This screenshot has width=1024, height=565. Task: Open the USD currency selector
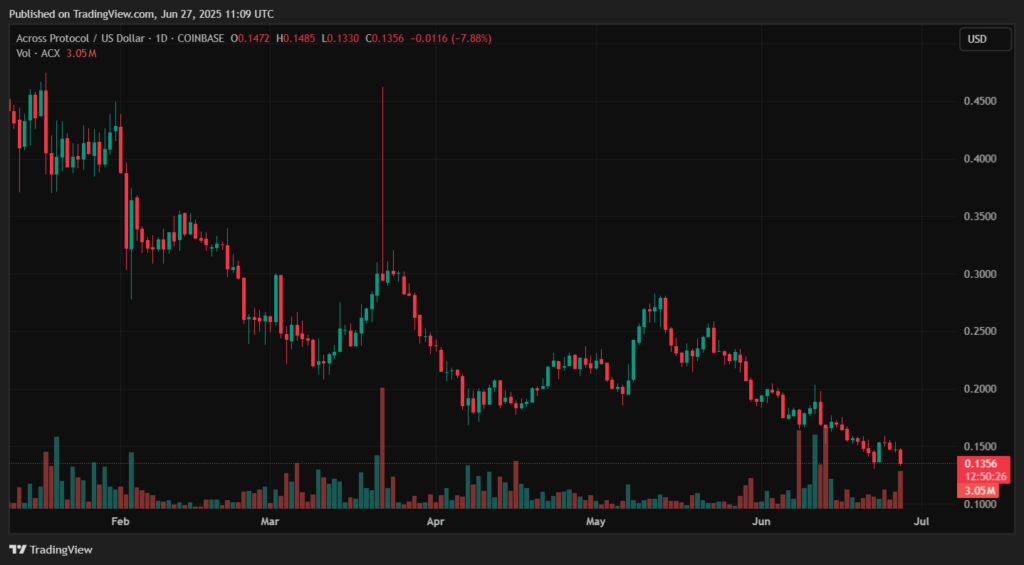click(x=977, y=38)
